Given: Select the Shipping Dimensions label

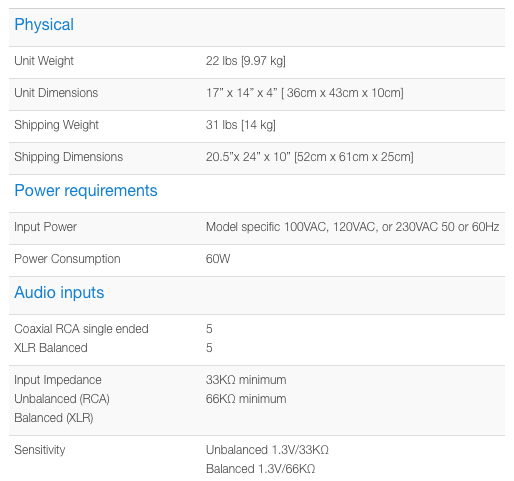Looking at the screenshot, I should 69,157.
